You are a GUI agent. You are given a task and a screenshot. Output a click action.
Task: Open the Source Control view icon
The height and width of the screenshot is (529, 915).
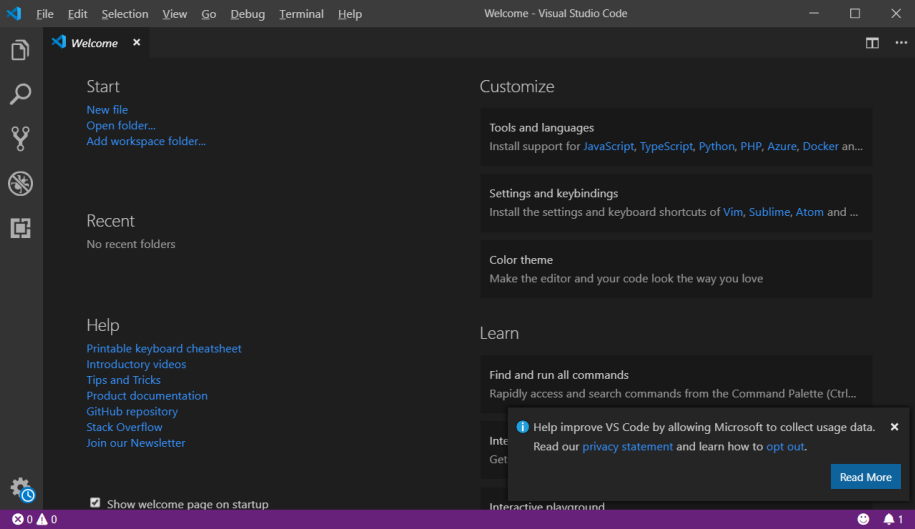coord(20,139)
